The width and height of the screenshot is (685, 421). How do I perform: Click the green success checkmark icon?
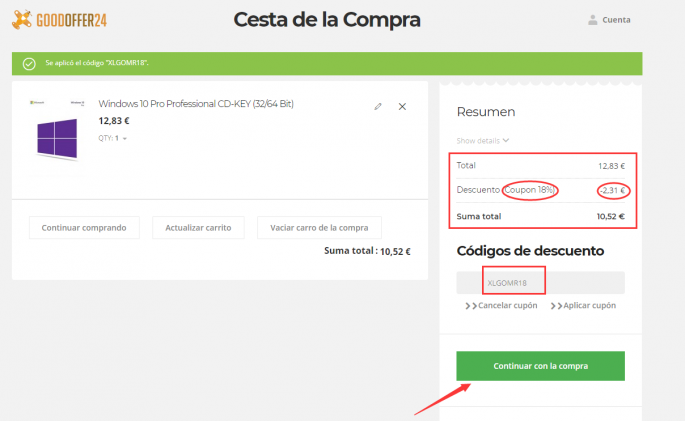click(x=29, y=63)
